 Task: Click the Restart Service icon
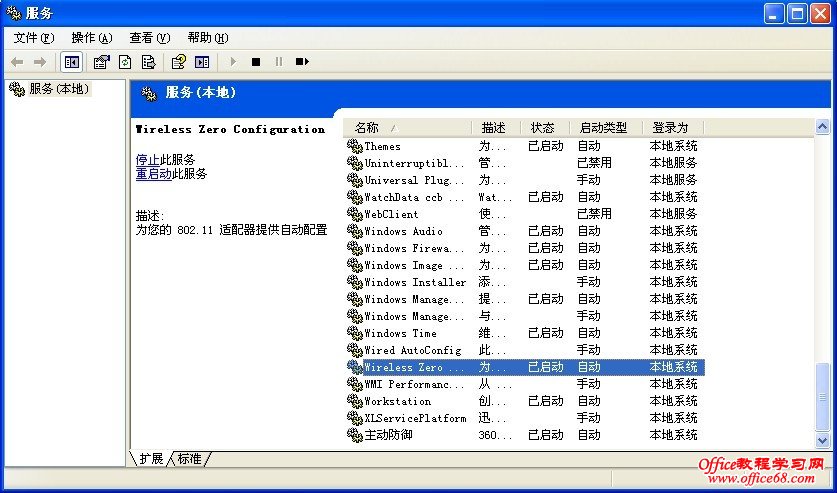click(x=302, y=62)
